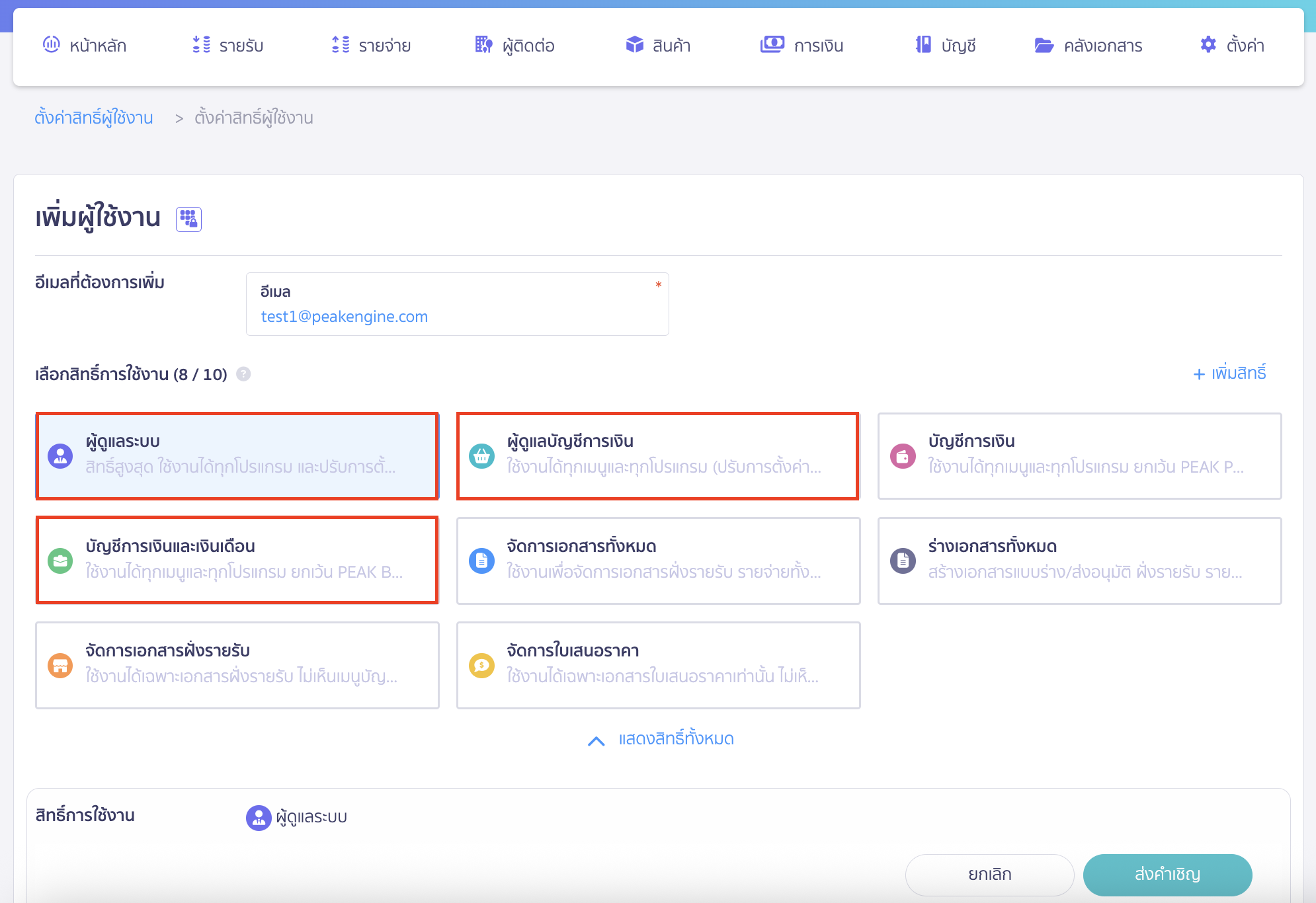Open the ผู้ติดต่อ menu item

[514, 45]
